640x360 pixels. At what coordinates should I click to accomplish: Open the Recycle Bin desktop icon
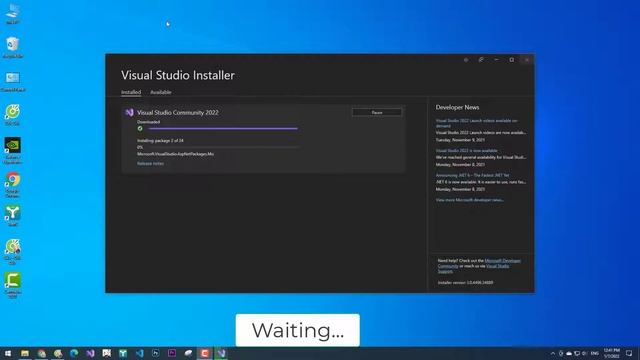click(13, 47)
